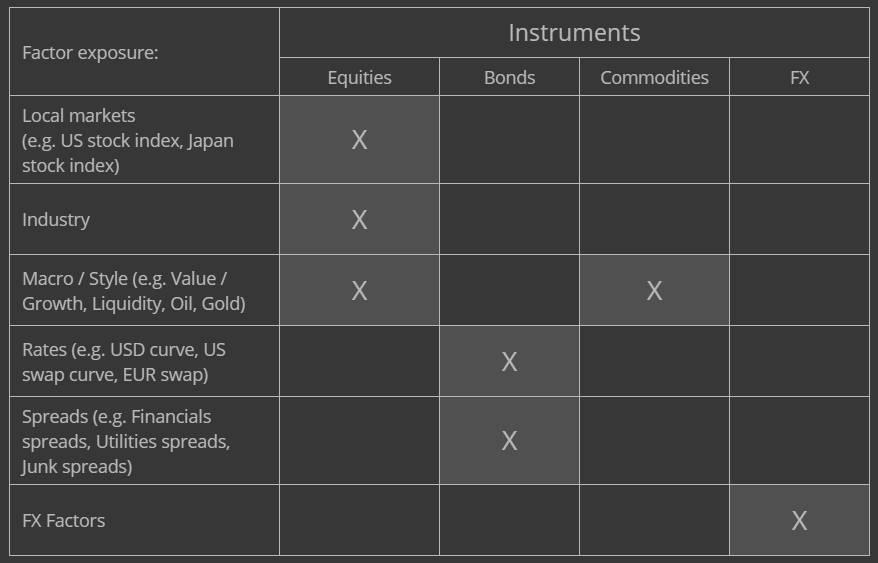
Task: Click the X in Rates Bonds cell
Action: click(509, 362)
